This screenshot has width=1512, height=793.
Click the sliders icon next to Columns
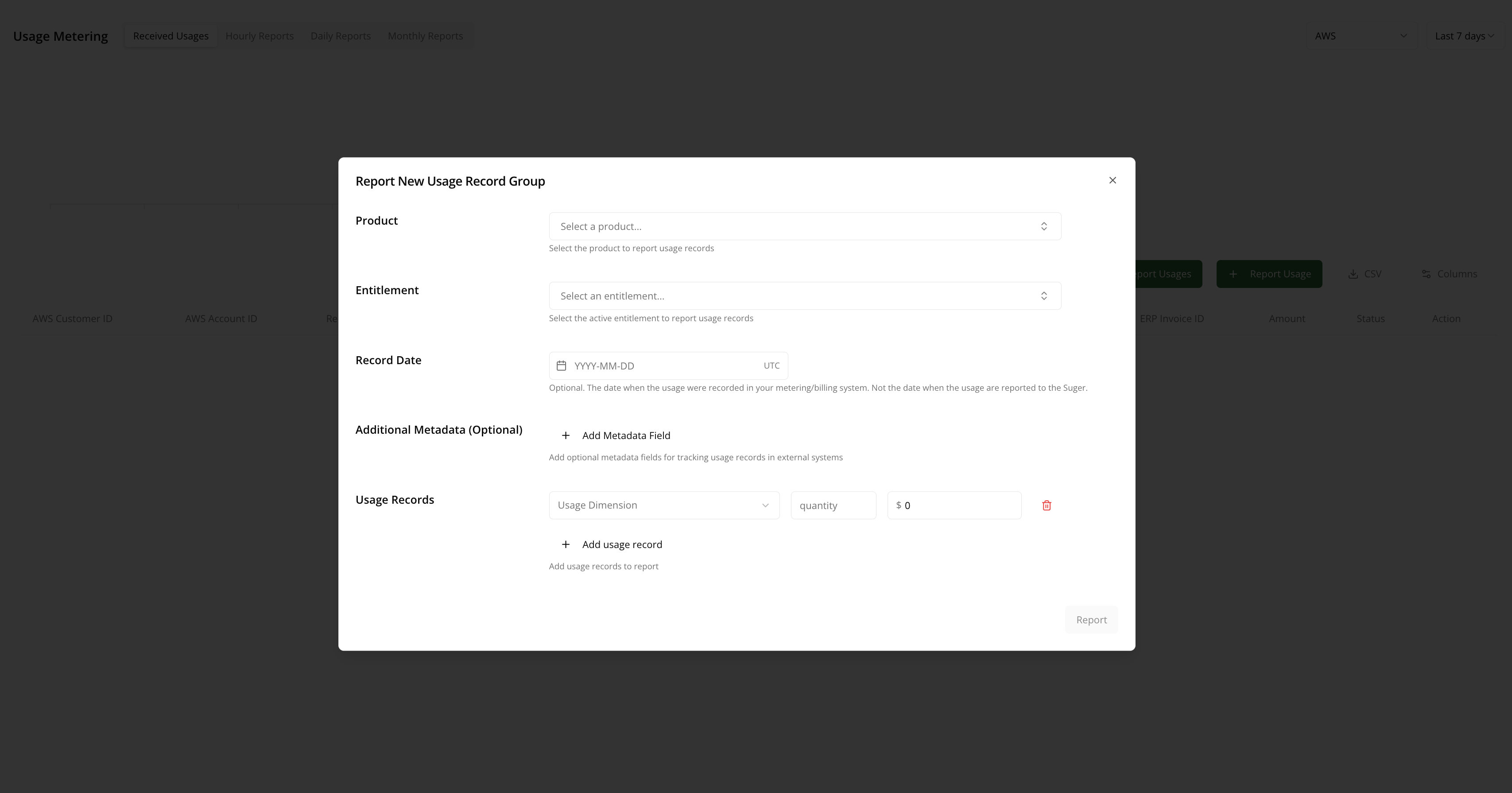1426,274
